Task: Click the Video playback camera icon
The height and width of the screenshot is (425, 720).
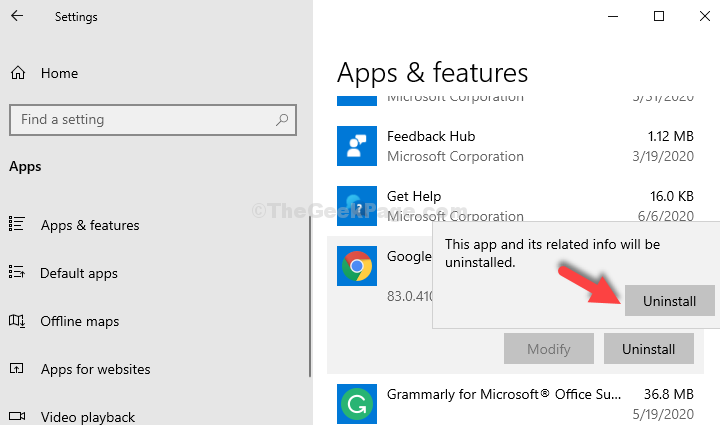Action: [x=17, y=416]
